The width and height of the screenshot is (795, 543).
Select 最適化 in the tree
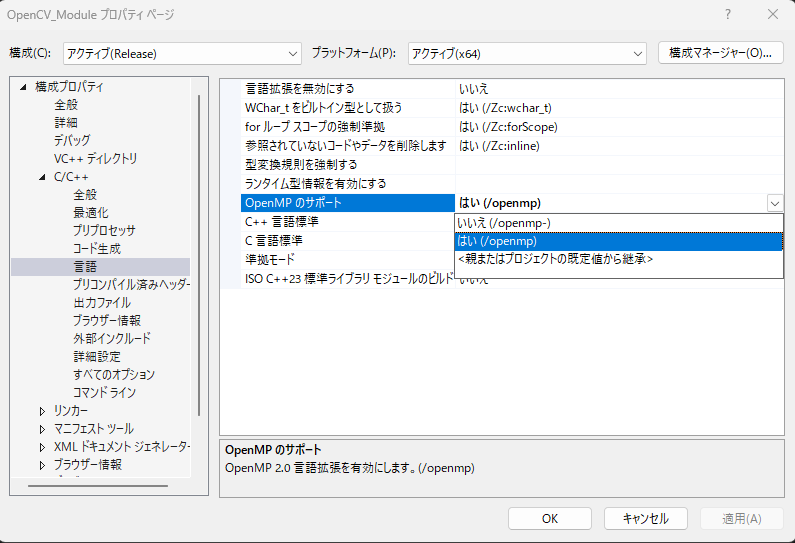pyautogui.click(x=91, y=213)
